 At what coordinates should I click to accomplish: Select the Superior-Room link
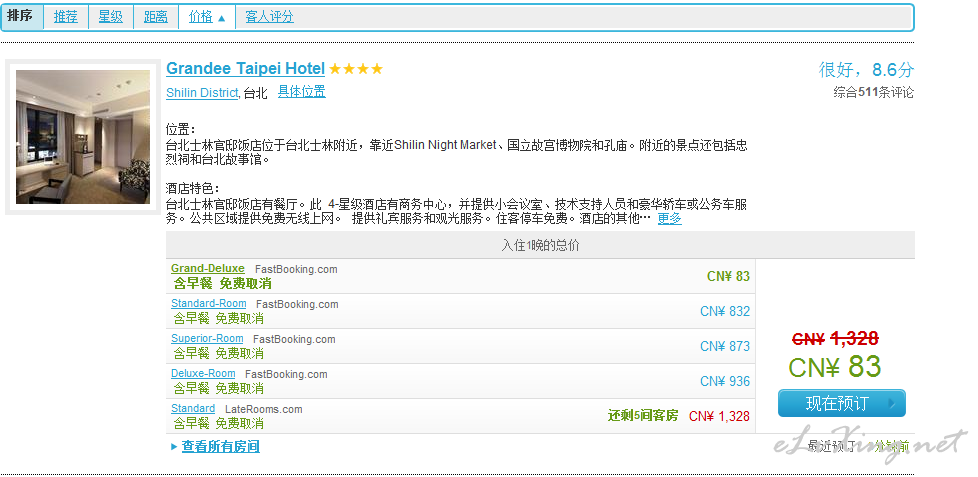pyautogui.click(x=207, y=339)
